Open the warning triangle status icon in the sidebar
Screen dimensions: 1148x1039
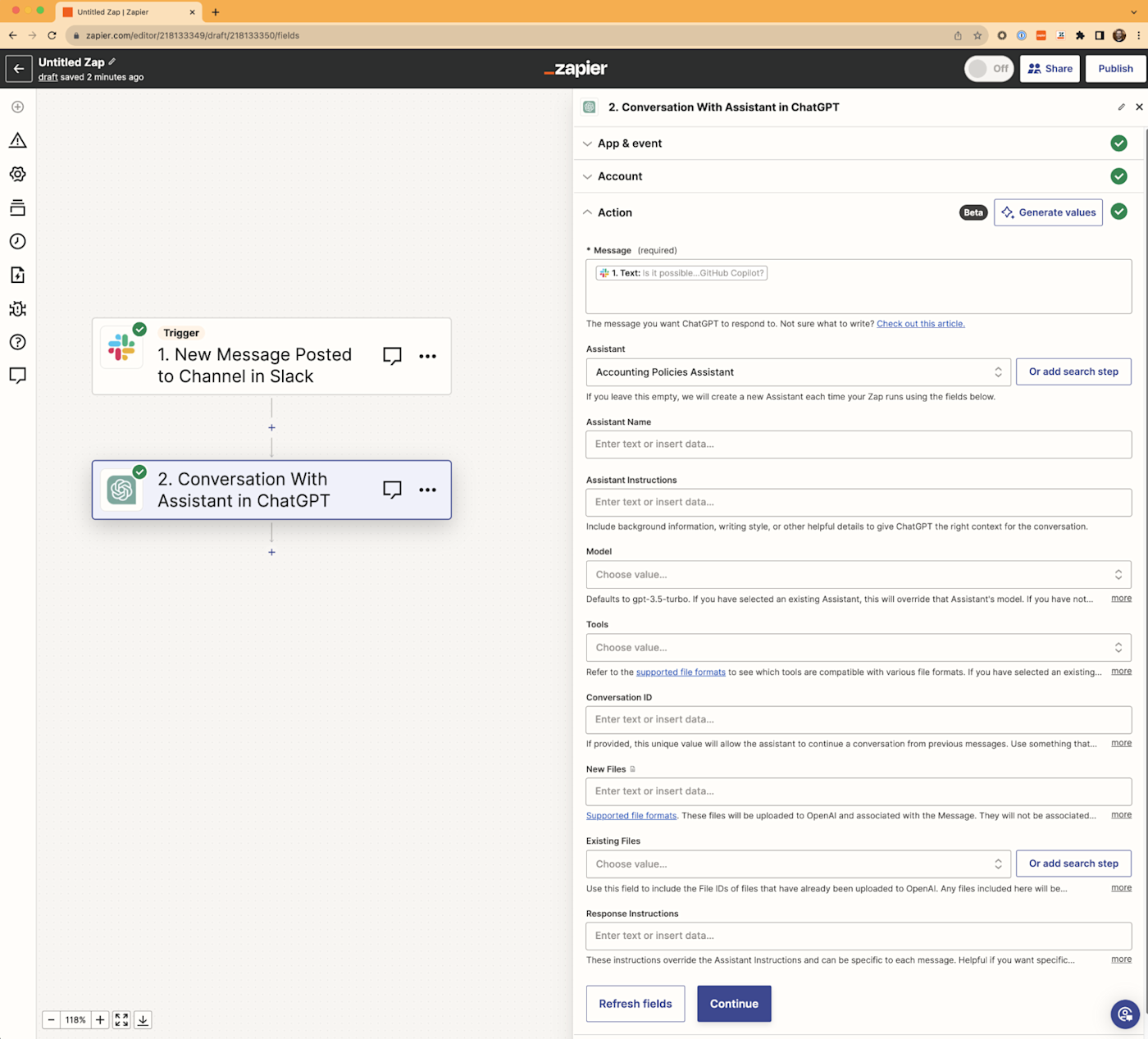[17, 141]
